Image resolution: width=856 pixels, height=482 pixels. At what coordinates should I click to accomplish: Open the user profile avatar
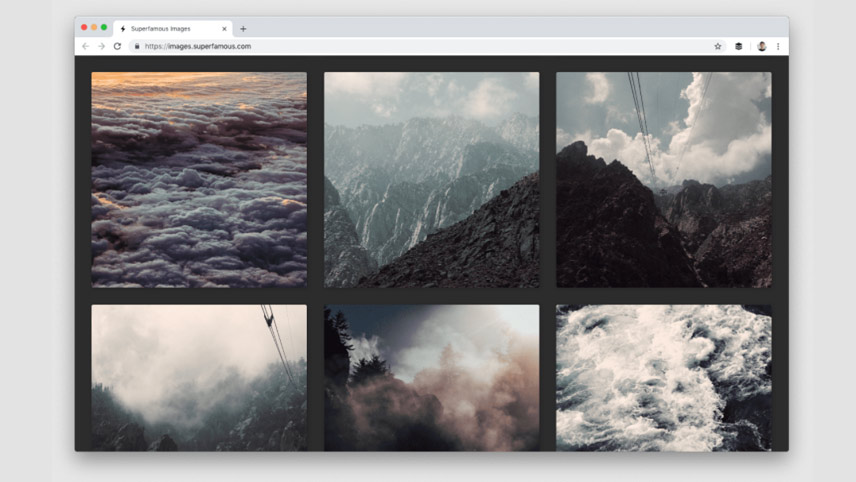[x=762, y=46]
